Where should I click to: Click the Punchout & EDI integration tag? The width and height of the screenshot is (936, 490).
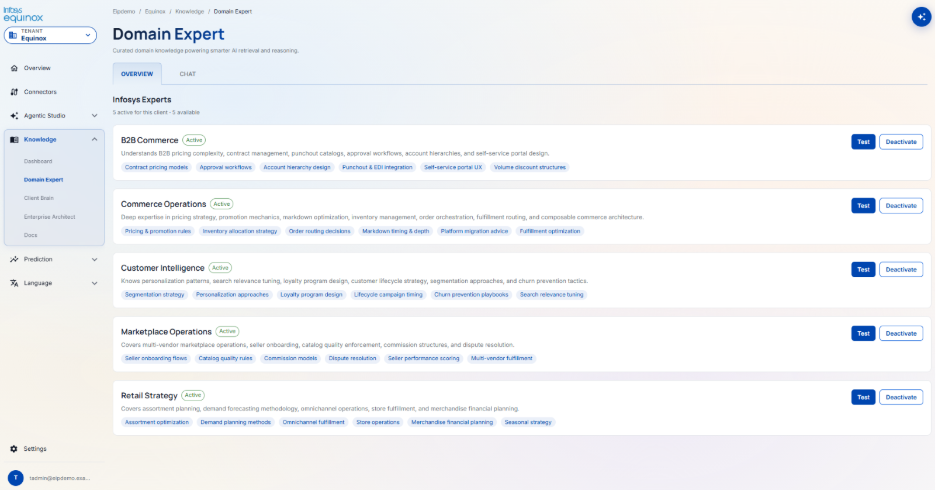click(377, 168)
